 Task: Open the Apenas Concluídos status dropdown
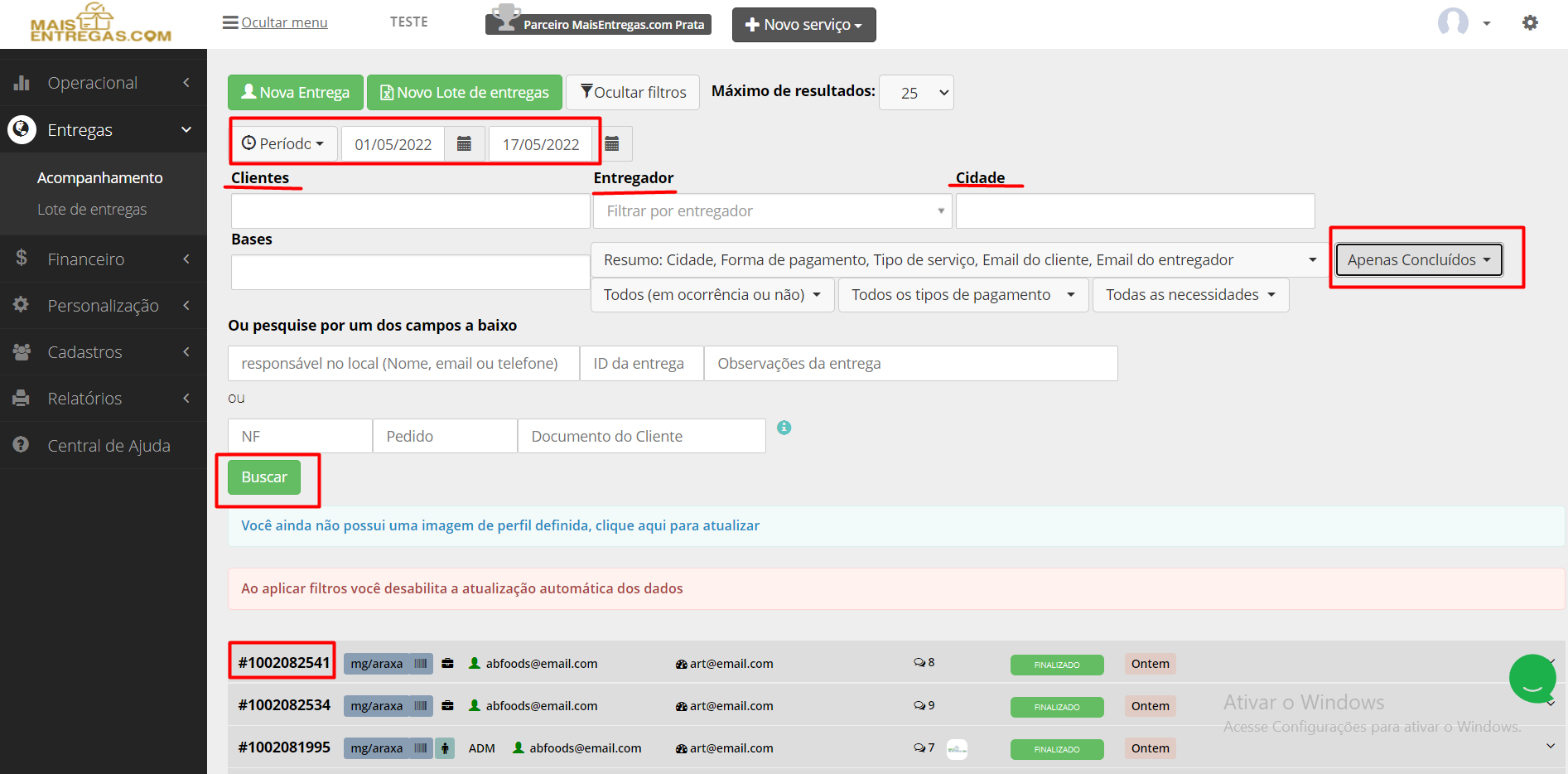point(1419,260)
